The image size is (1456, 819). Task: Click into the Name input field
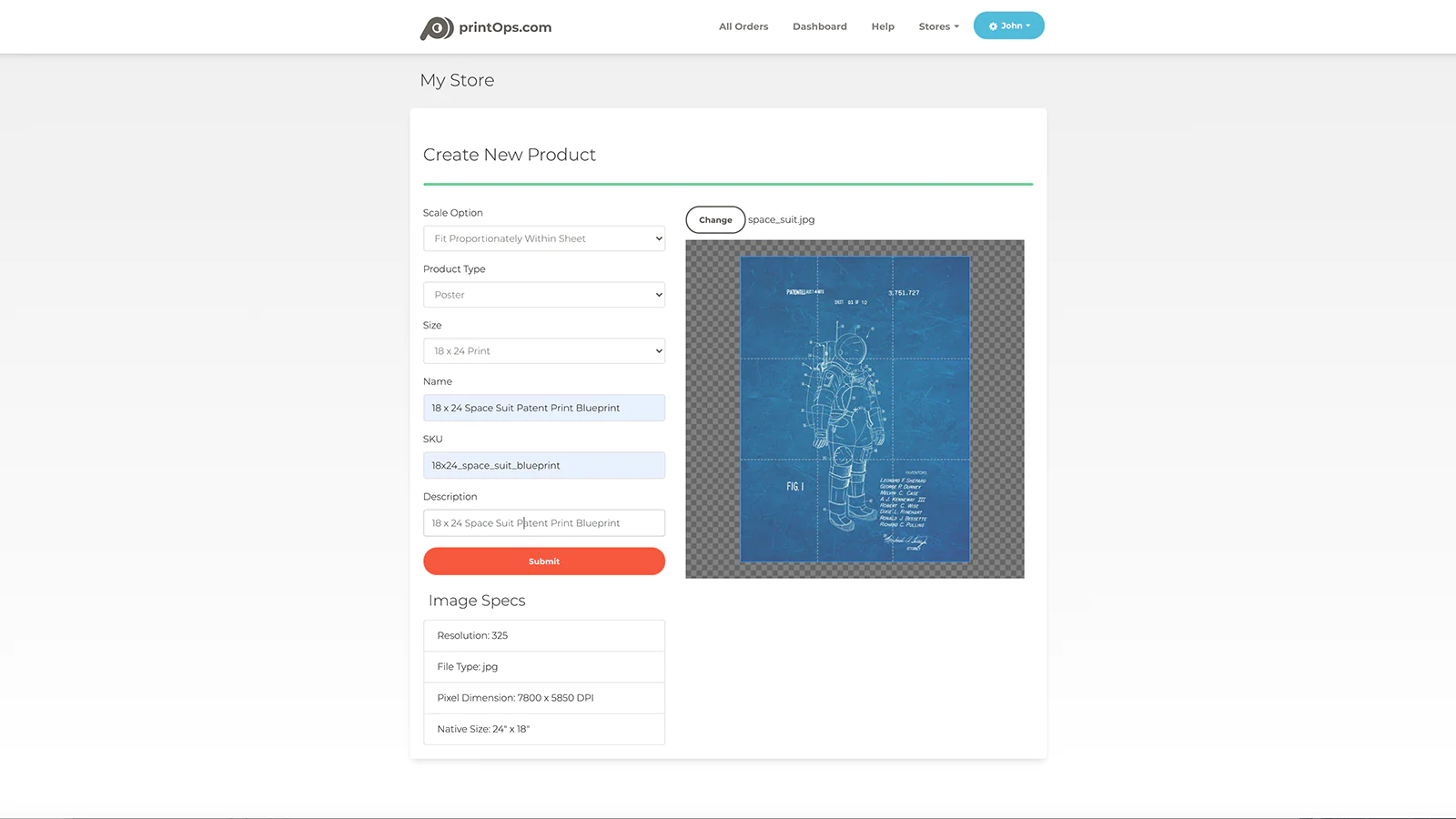(543, 409)
